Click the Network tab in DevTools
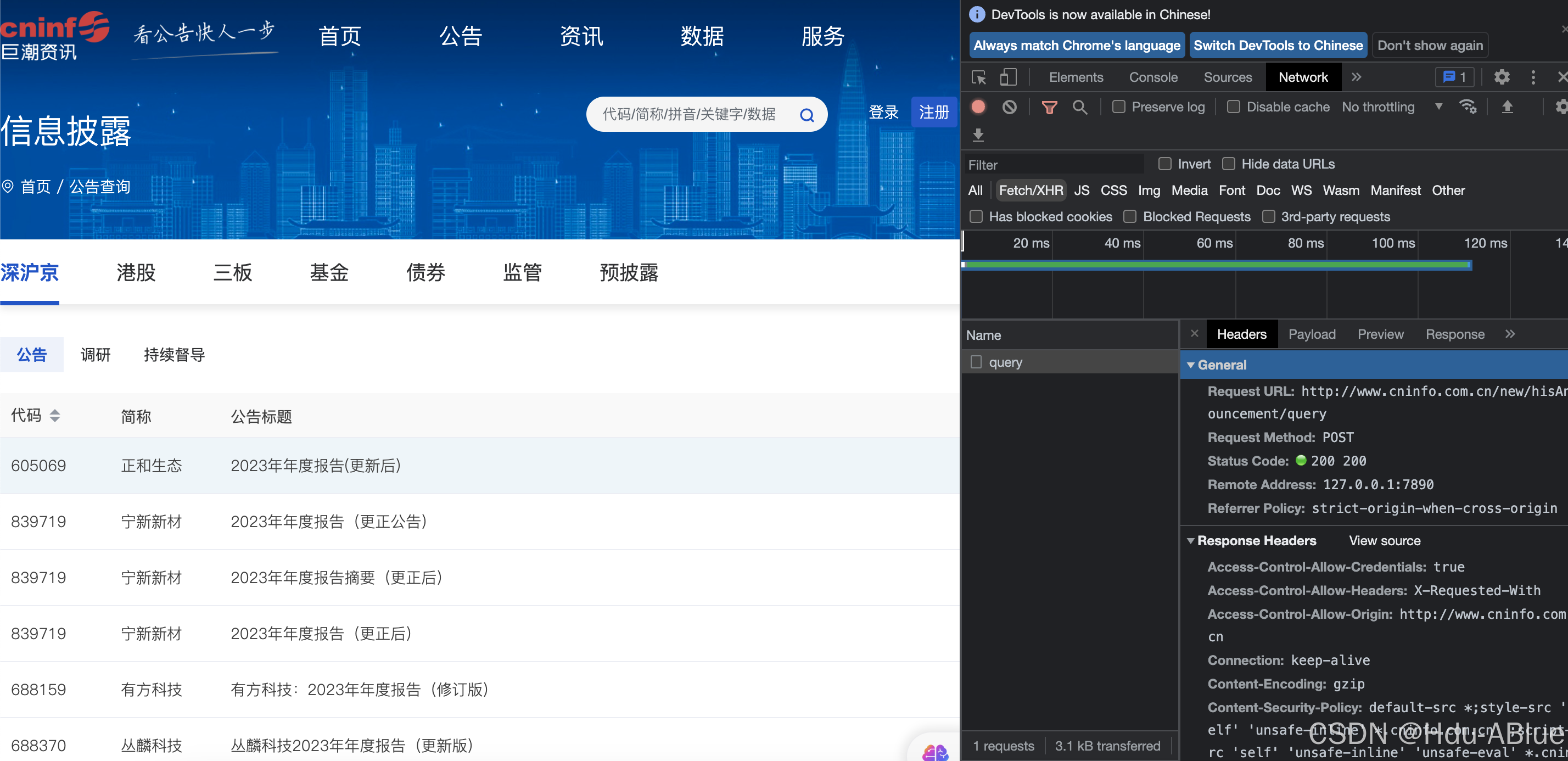This screenshot has height=761, width=1568. pyautogui.click(x=1303, y=77)
